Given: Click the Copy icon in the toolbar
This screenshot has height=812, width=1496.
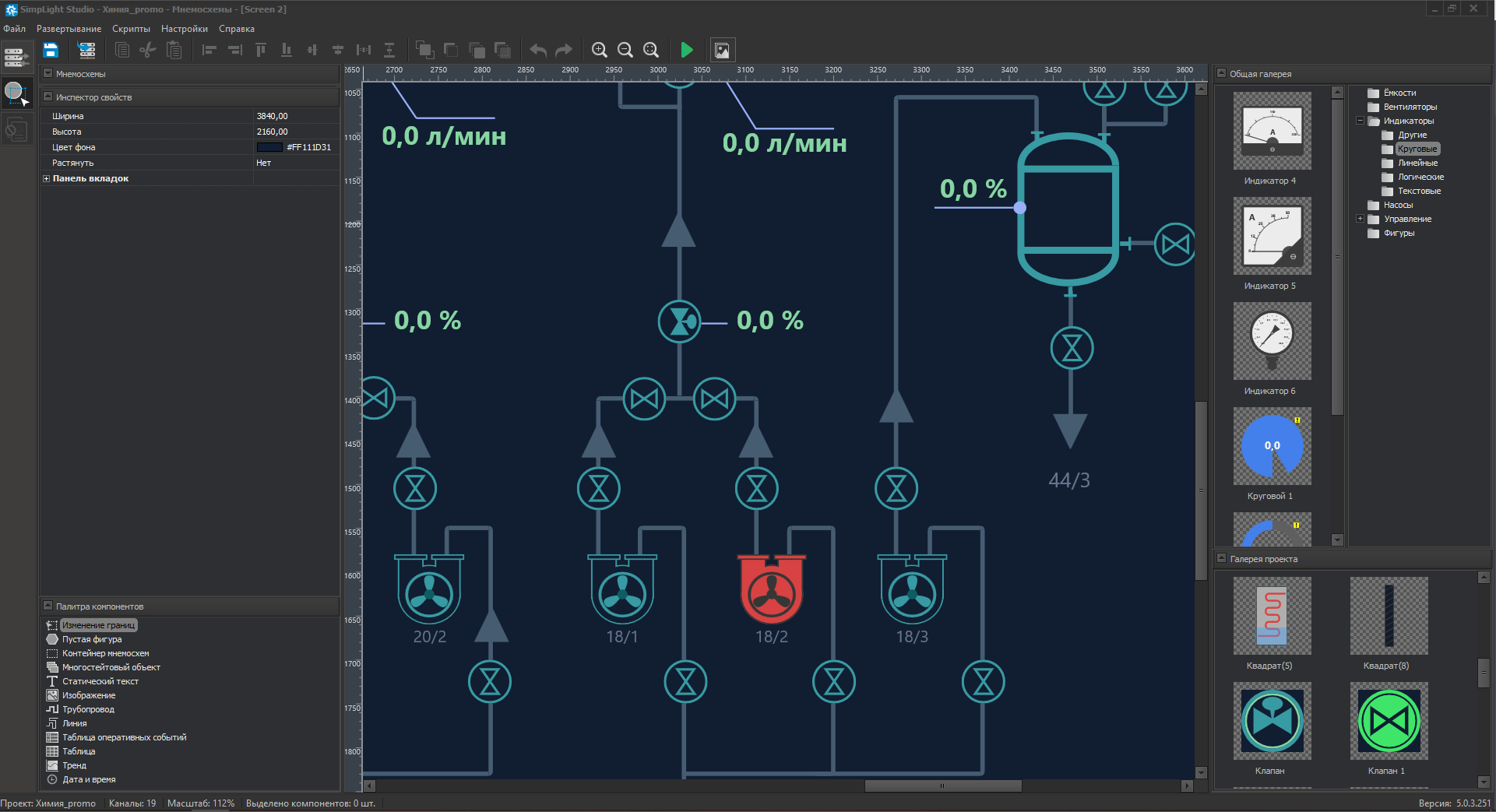Looking at the screenshot, I should click(122, 51).
